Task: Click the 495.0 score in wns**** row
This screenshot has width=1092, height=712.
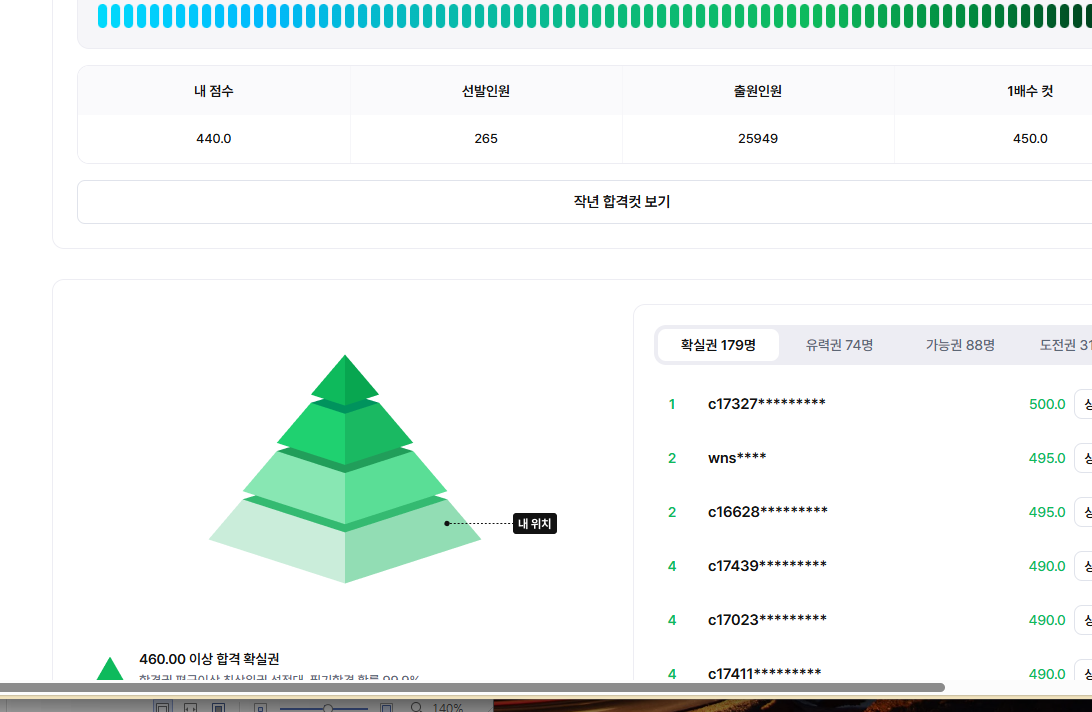Action: [1047, 458]
